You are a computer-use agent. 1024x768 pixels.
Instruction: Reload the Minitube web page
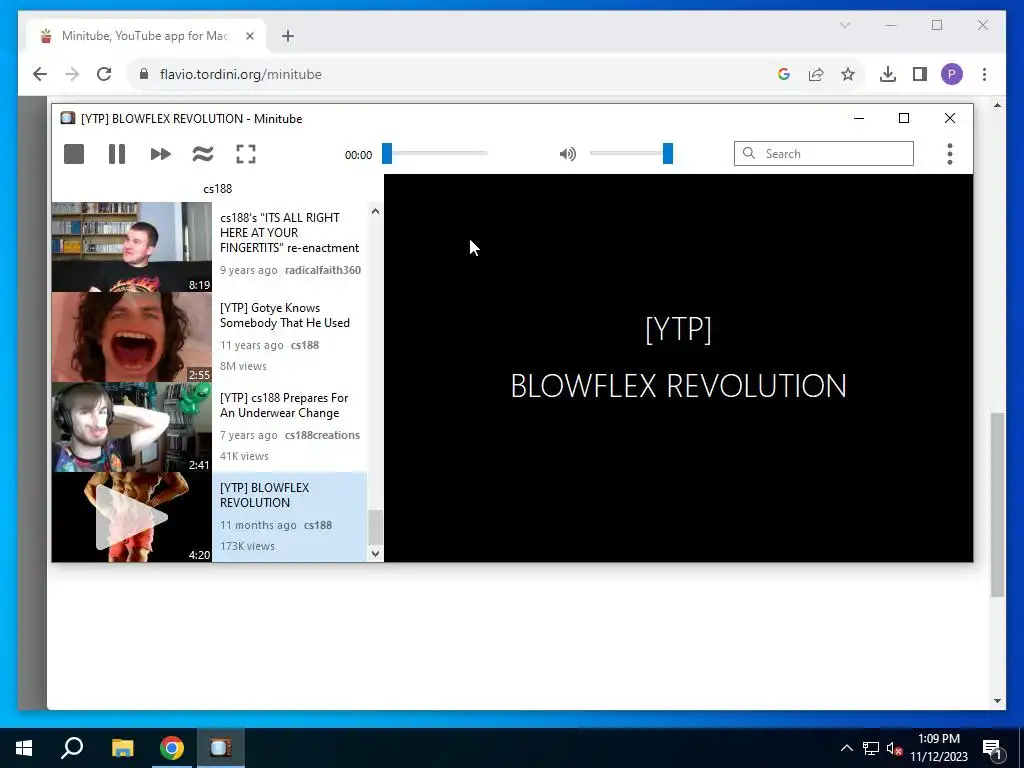click(x=104, y=74)
